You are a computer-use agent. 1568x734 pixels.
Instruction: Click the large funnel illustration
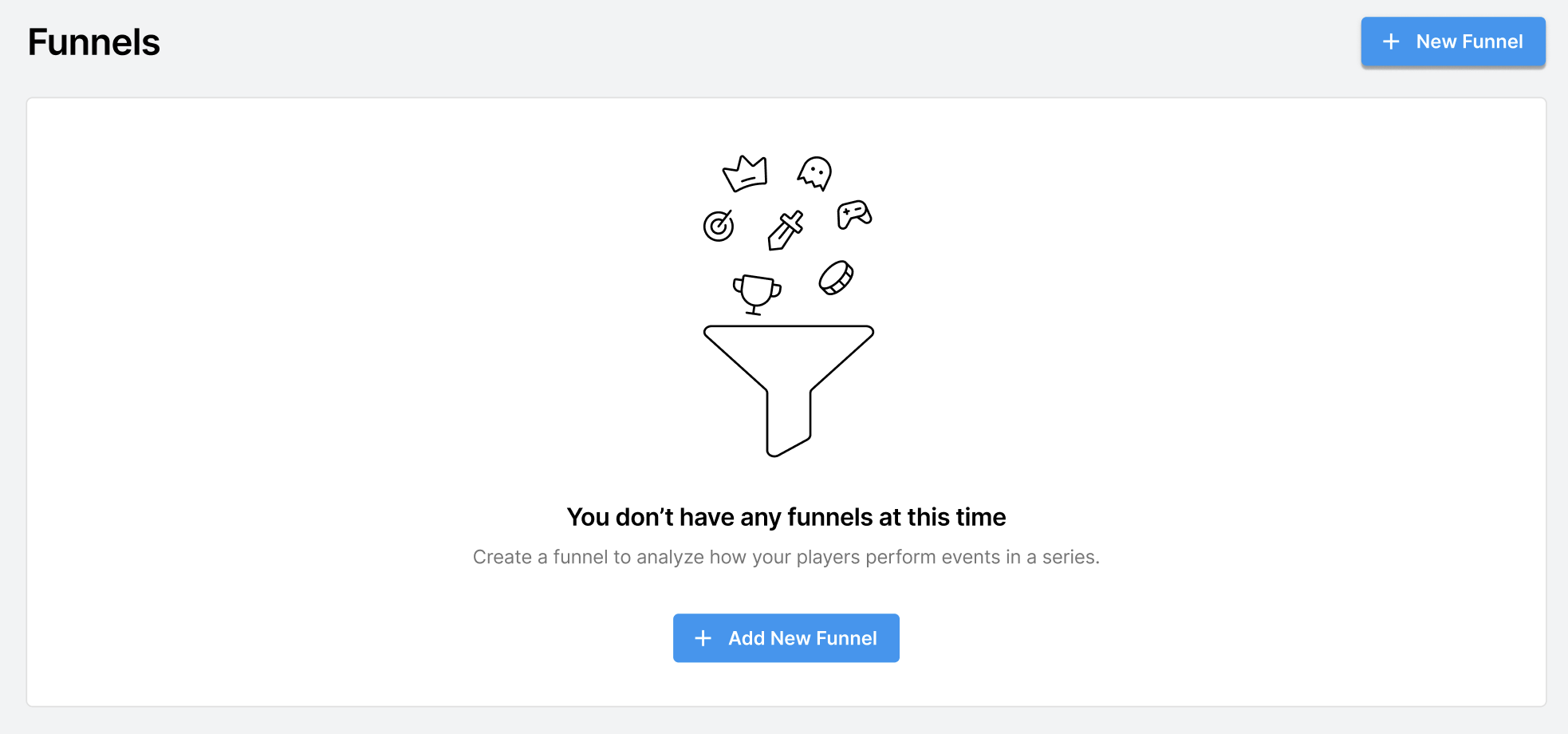tap(789, 359)
